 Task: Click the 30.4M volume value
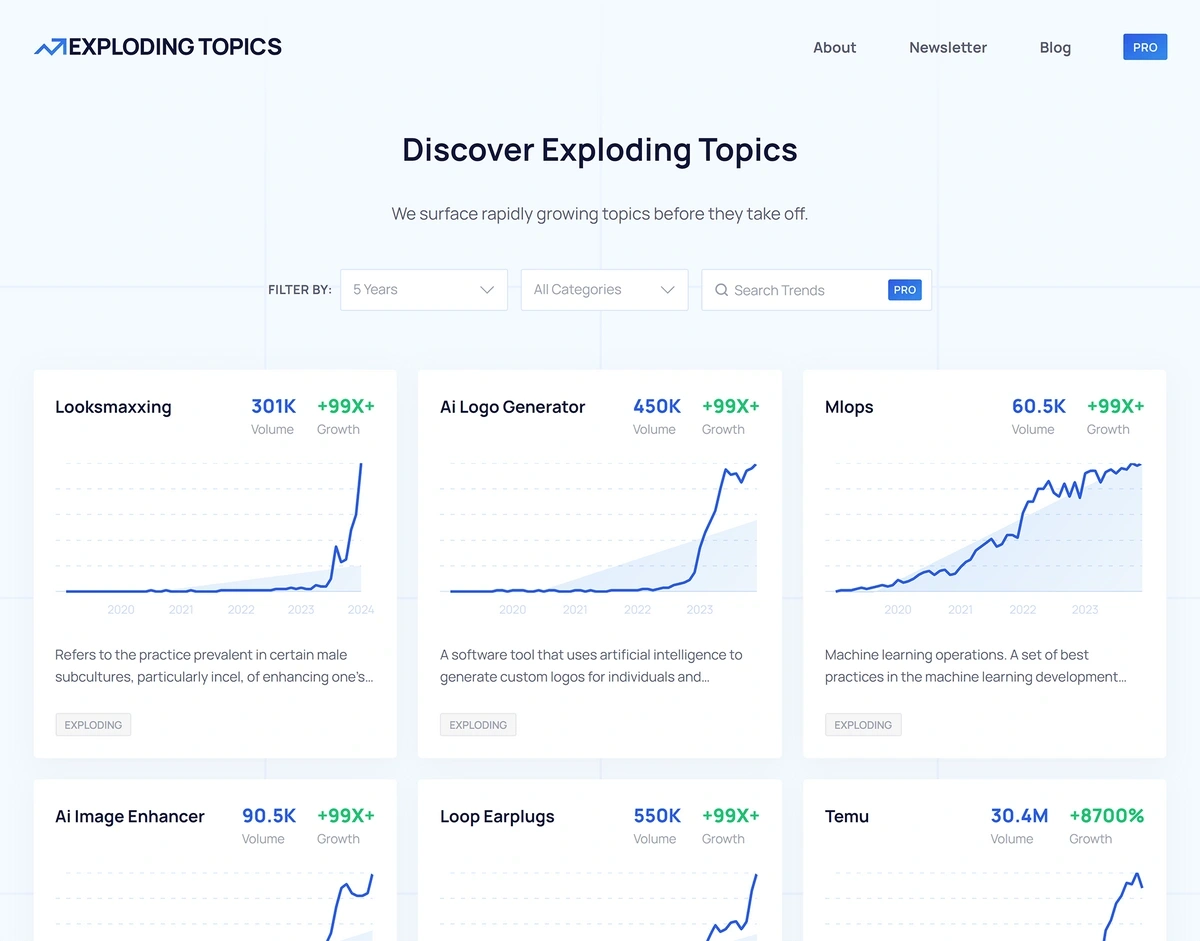tap(1019, 815)
